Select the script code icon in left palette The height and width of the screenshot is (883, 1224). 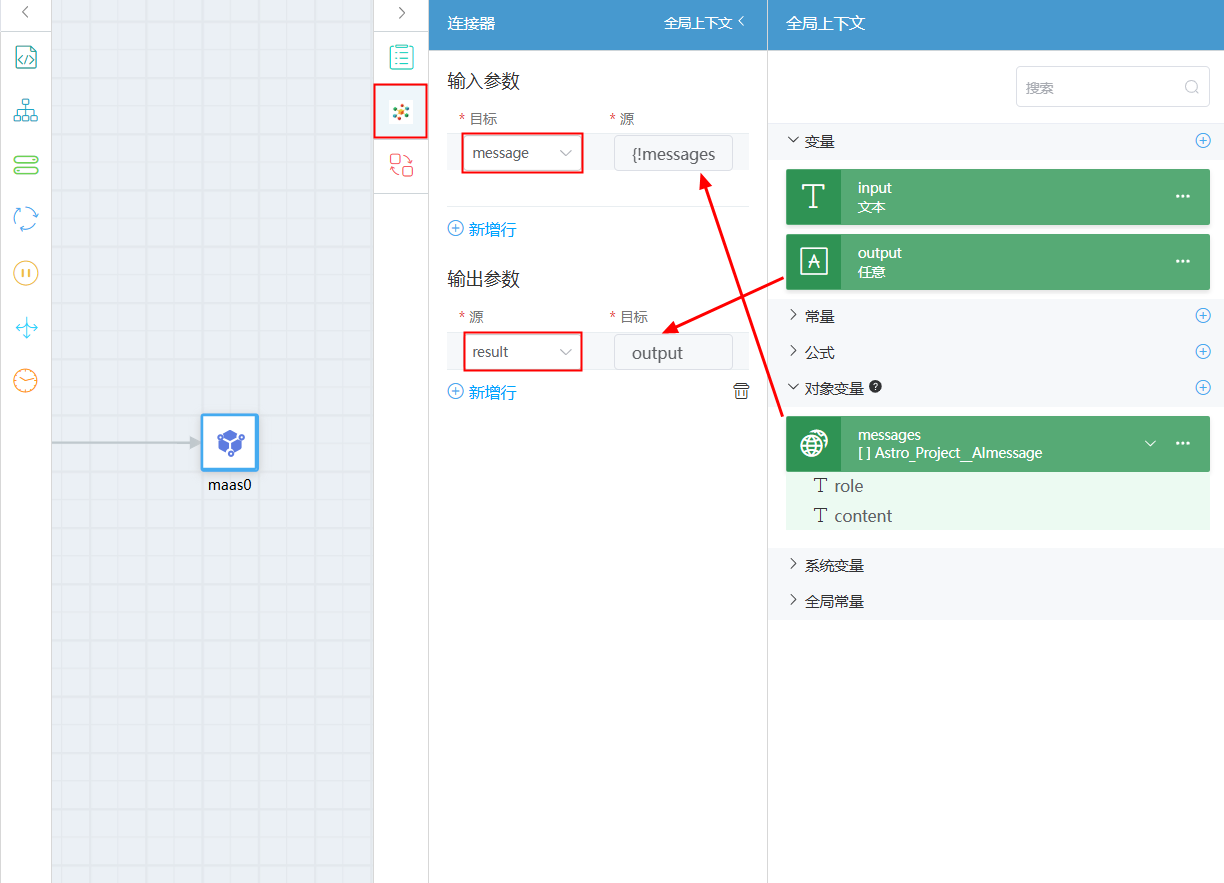(x=26, y=58)
